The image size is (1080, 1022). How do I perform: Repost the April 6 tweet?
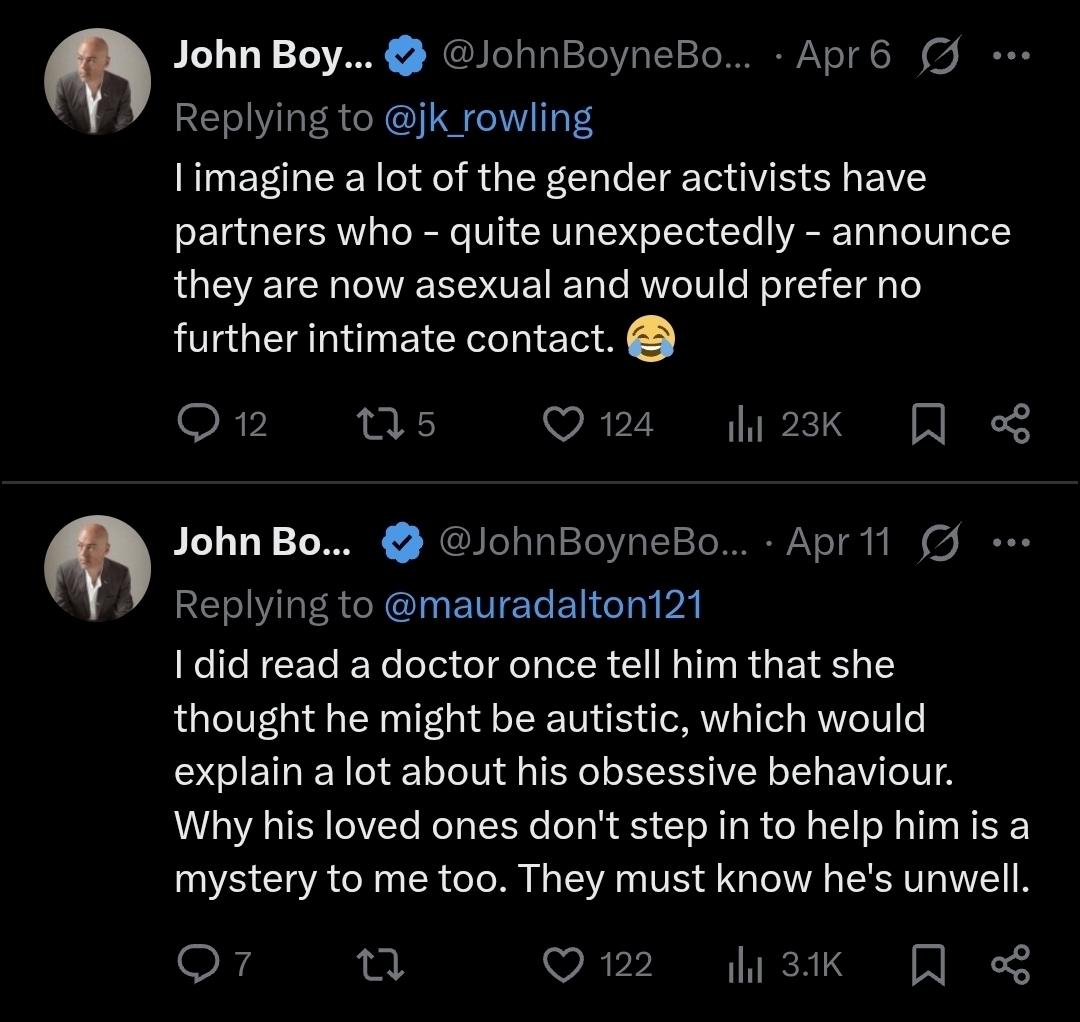click(x=379, y=425)
